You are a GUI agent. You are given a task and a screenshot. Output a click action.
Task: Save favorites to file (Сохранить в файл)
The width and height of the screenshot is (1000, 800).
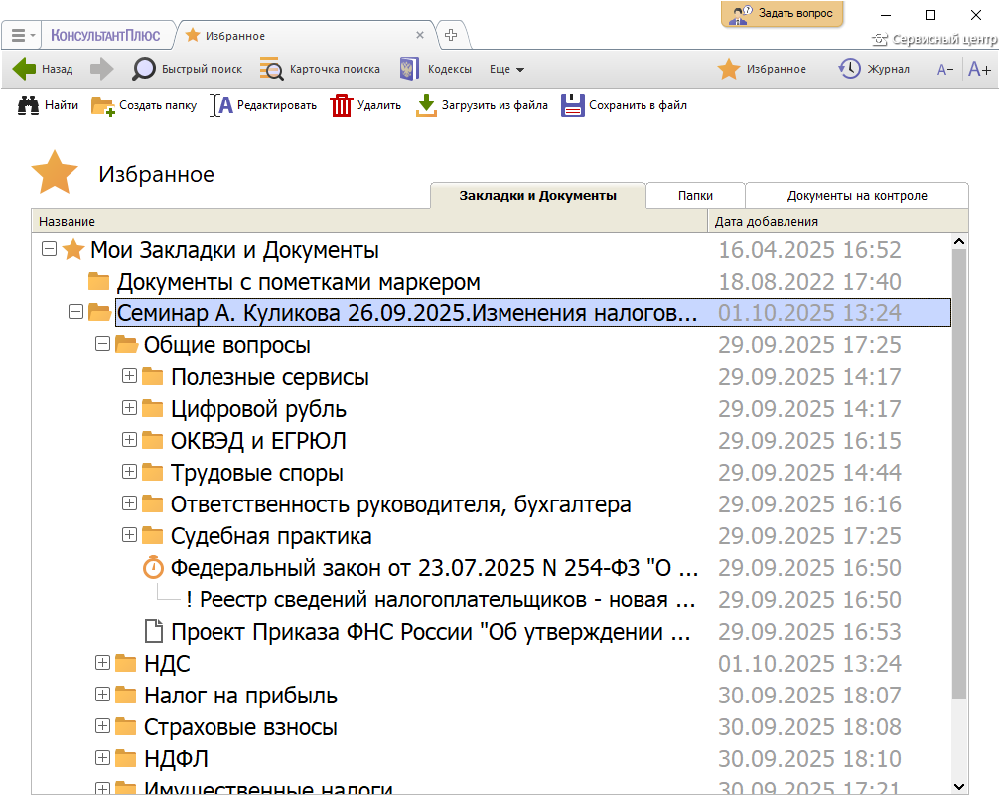click(x=572, y=105)
